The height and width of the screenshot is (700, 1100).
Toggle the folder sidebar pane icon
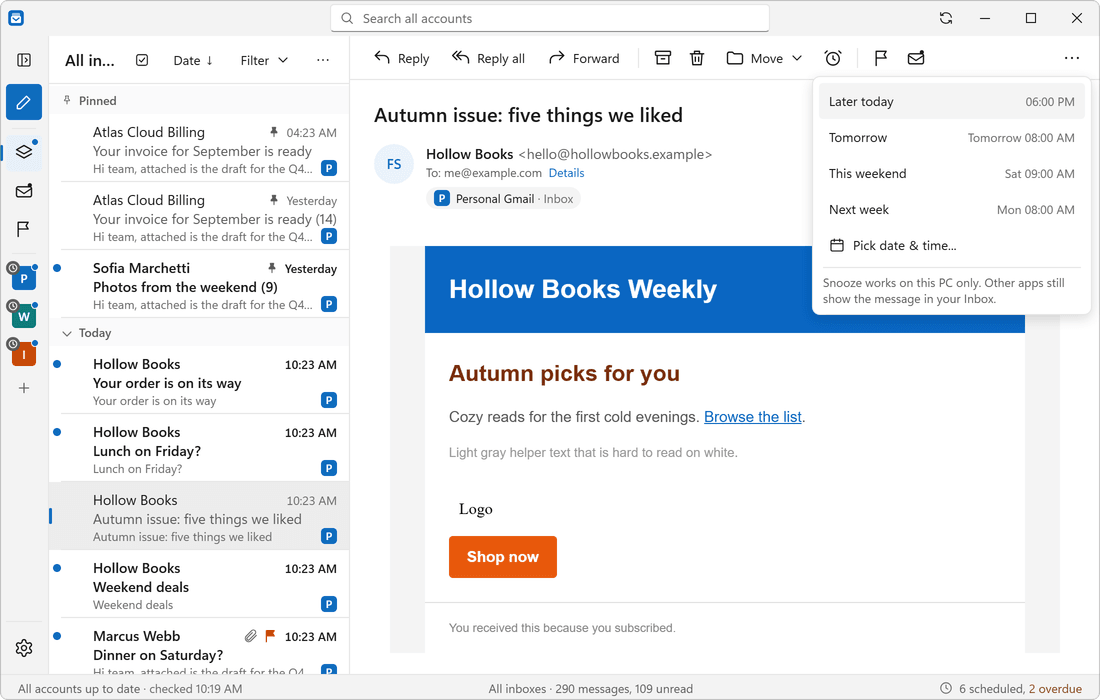pyautogui.click(x=24, y=60)
